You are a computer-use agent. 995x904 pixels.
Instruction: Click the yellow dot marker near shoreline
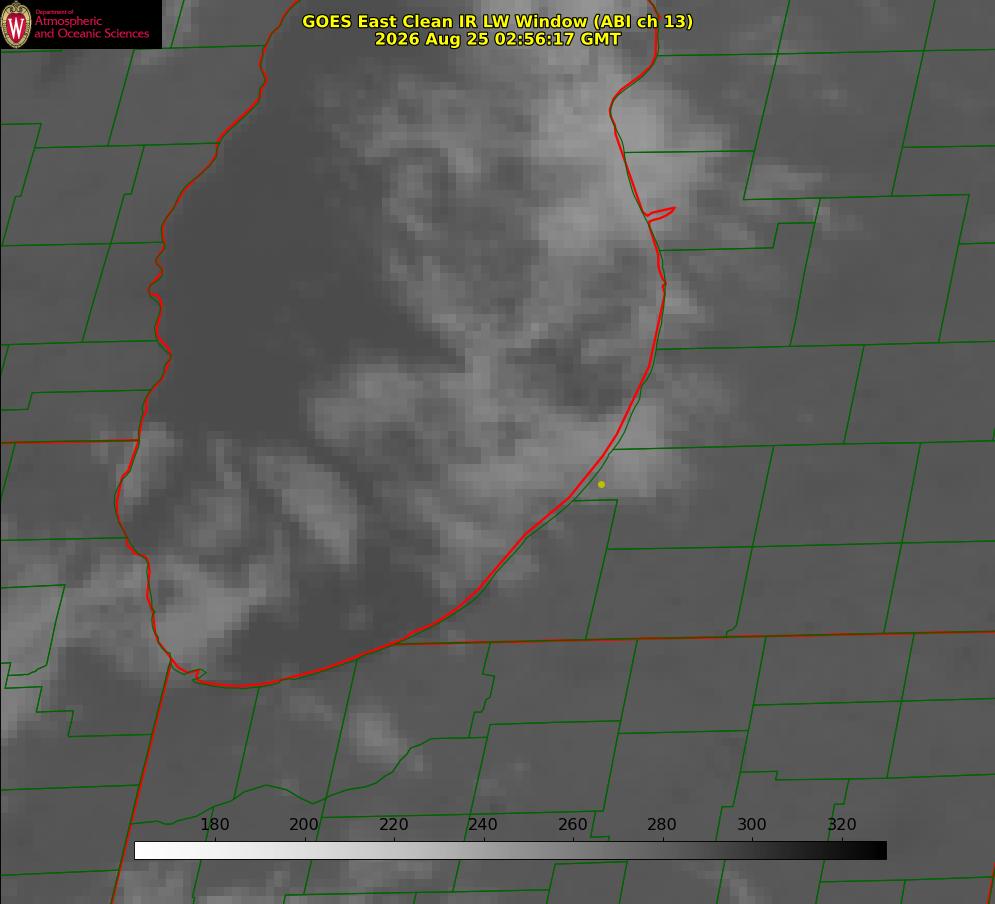[602, 485]
